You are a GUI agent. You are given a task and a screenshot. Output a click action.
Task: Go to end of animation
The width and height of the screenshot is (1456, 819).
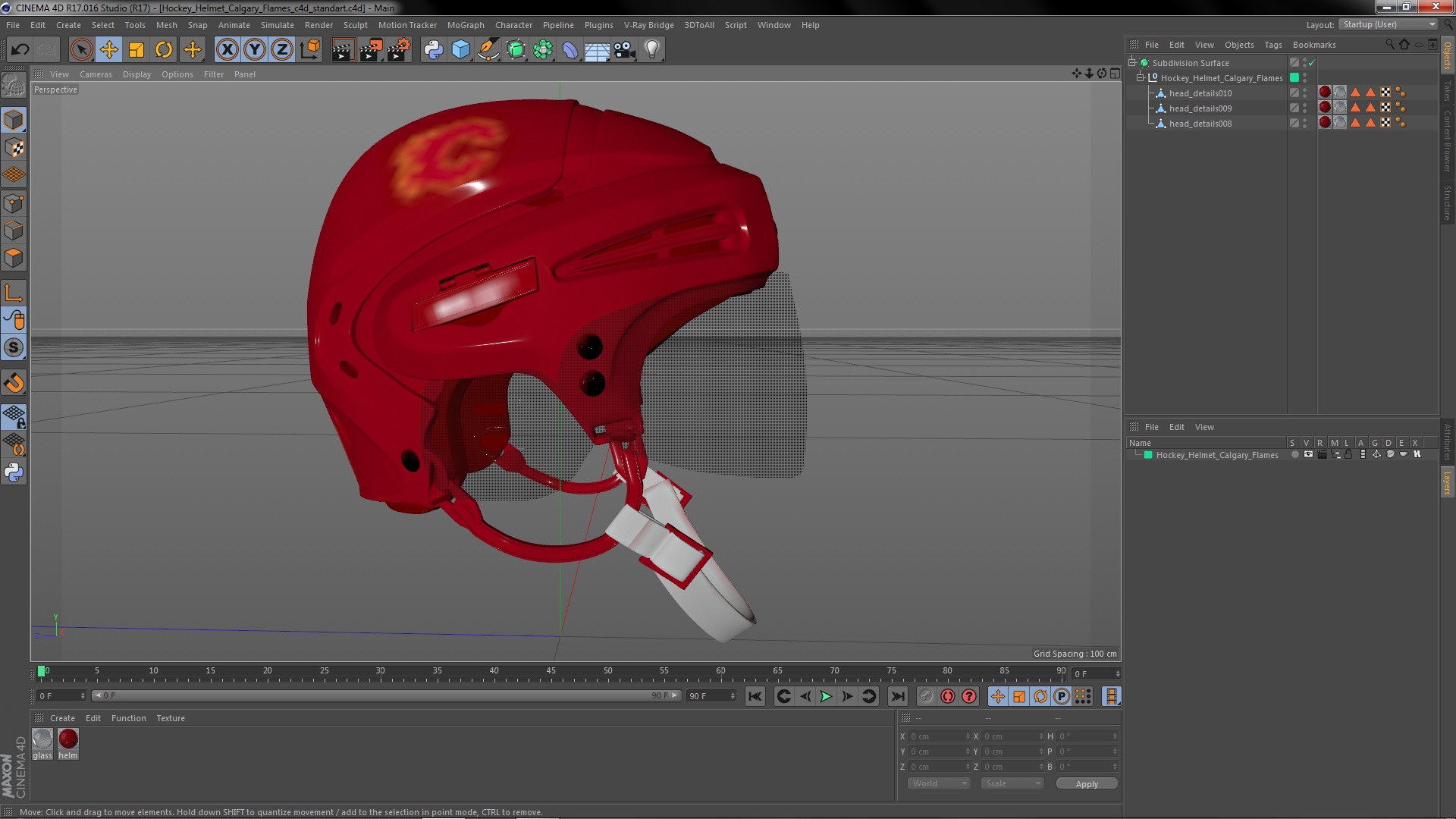[x=898, y=696]
